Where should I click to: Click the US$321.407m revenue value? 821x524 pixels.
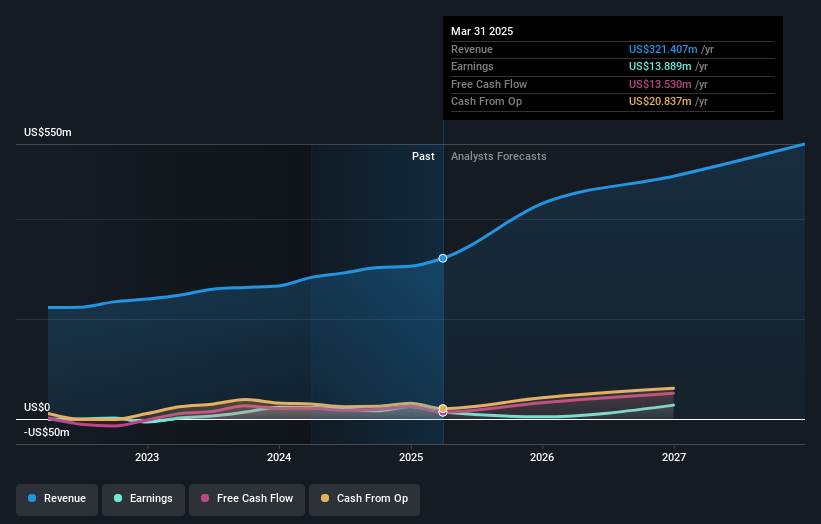(663, 49)
